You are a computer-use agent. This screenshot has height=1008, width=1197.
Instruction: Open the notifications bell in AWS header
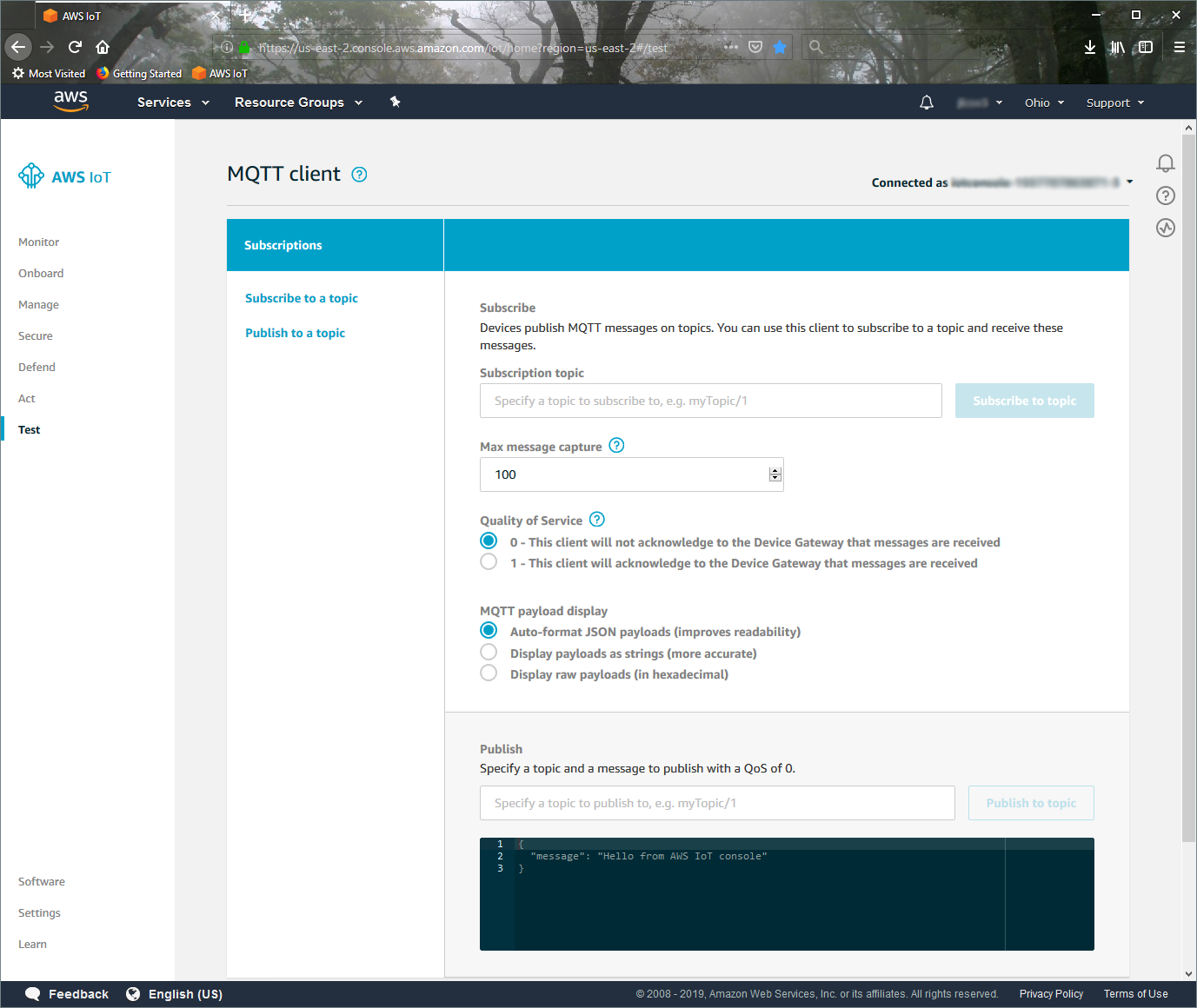927,103
